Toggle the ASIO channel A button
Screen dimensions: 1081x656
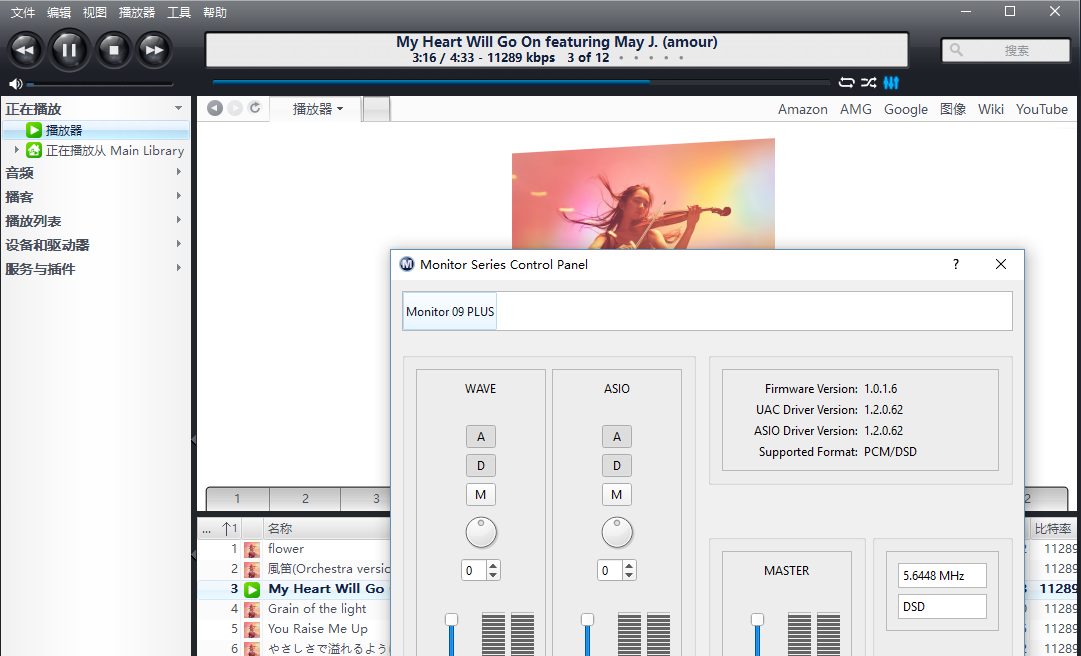(617, 436)
